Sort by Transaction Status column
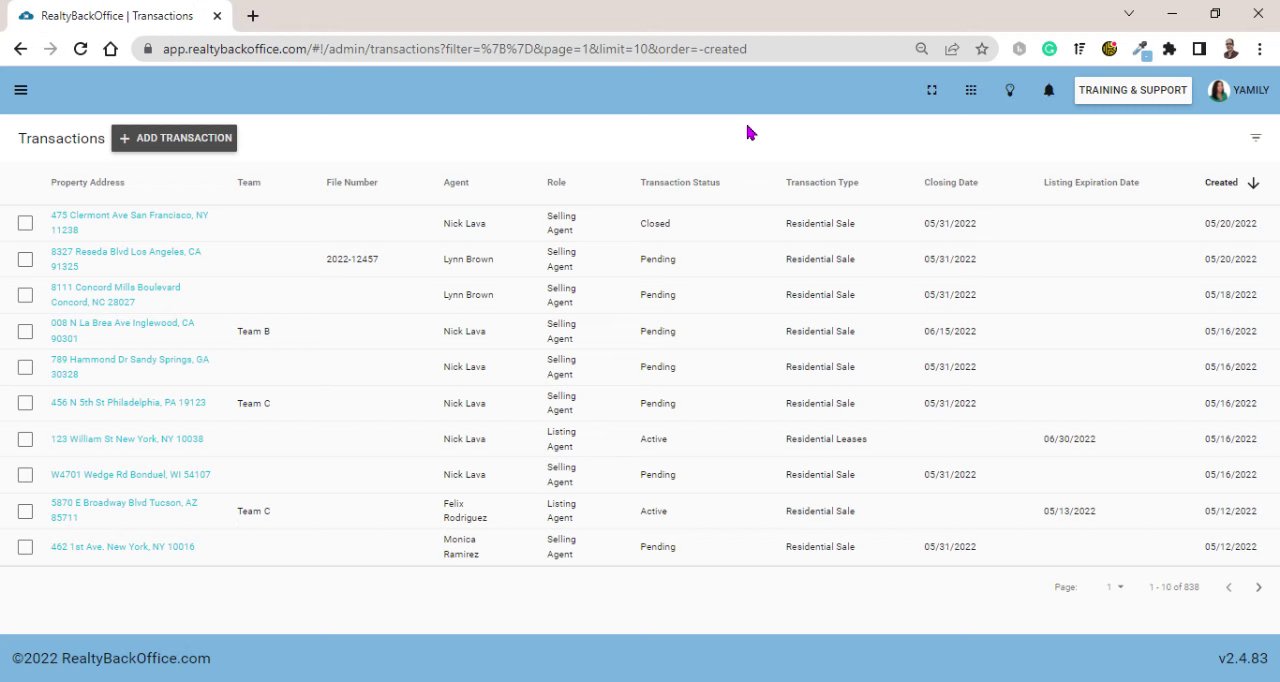The height and width of the screenshot is (682, 1280). point(680,183)
